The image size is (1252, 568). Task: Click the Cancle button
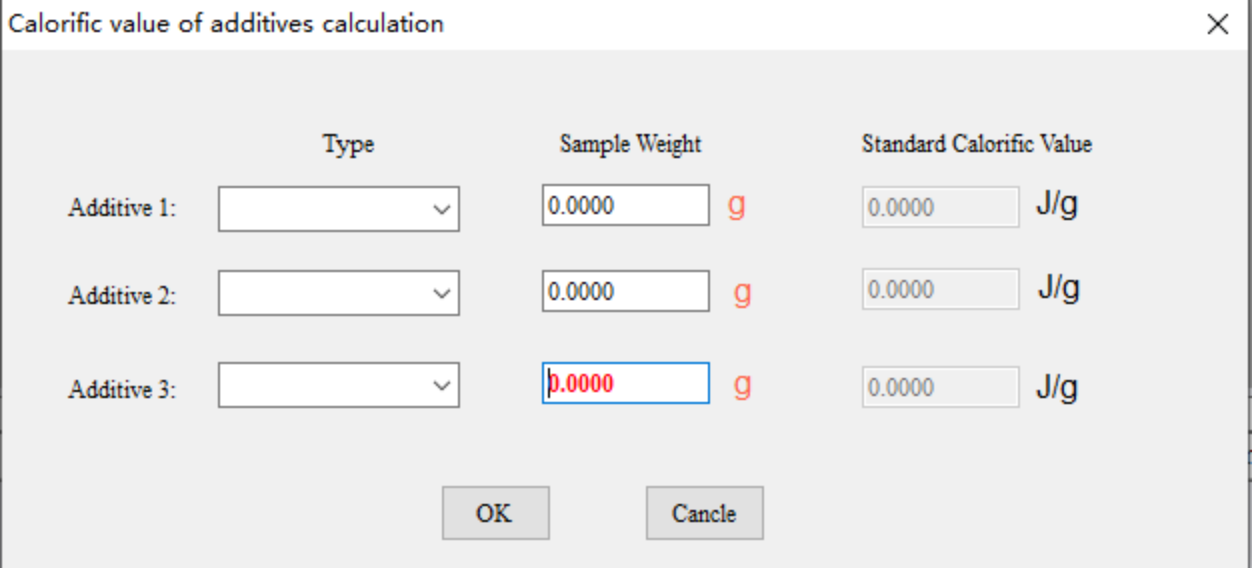coord(704,513)
